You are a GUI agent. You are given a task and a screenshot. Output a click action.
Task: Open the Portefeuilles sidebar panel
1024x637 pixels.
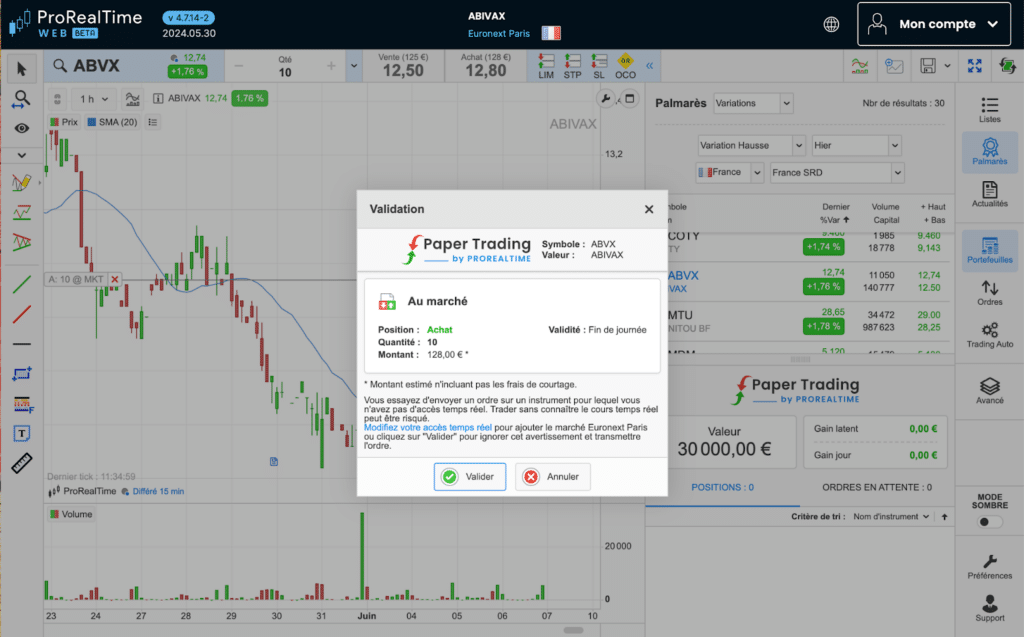tap(989, 250)
